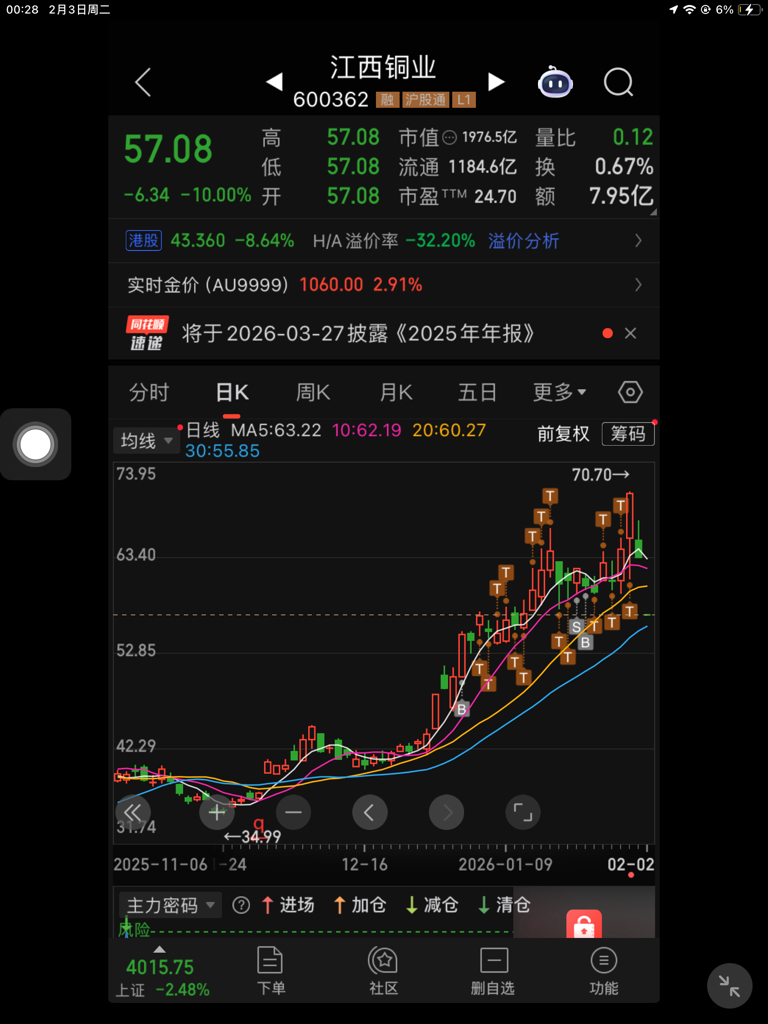Tap the market value info smiley icon
The image size is (768, 1024).
pyautogui.click(x=449, y=138)
